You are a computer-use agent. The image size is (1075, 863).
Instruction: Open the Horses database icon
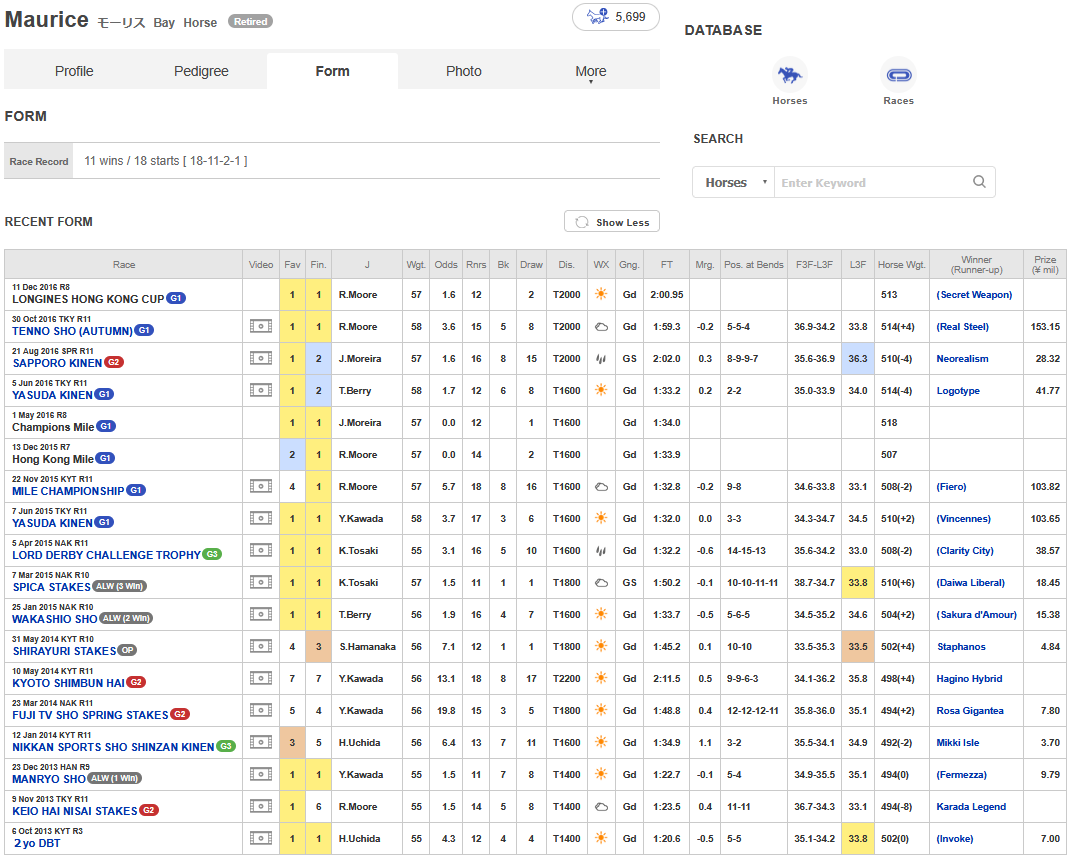pos(789,75)
